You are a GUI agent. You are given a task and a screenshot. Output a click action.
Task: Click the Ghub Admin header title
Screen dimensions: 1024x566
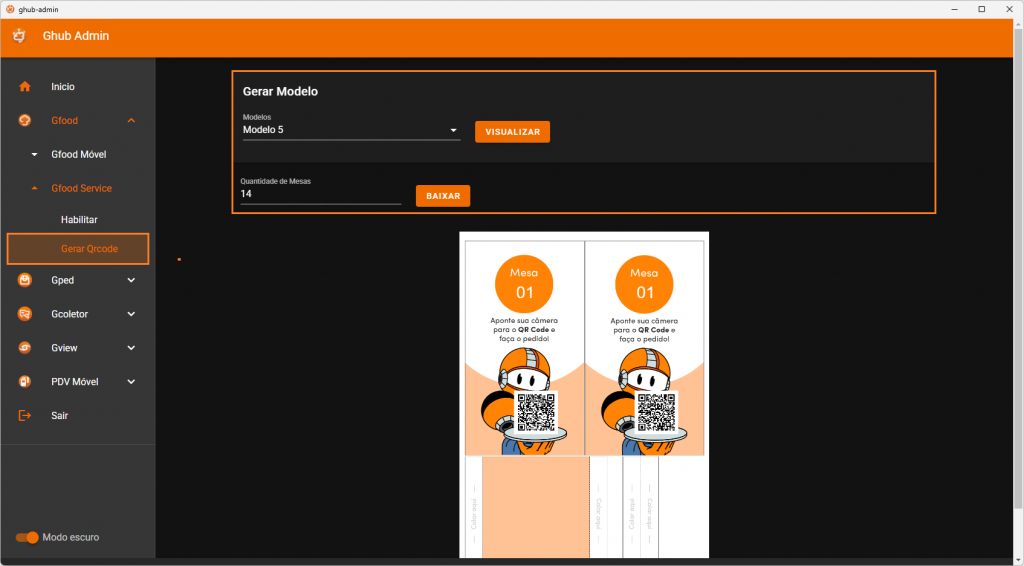pos(76,36)
